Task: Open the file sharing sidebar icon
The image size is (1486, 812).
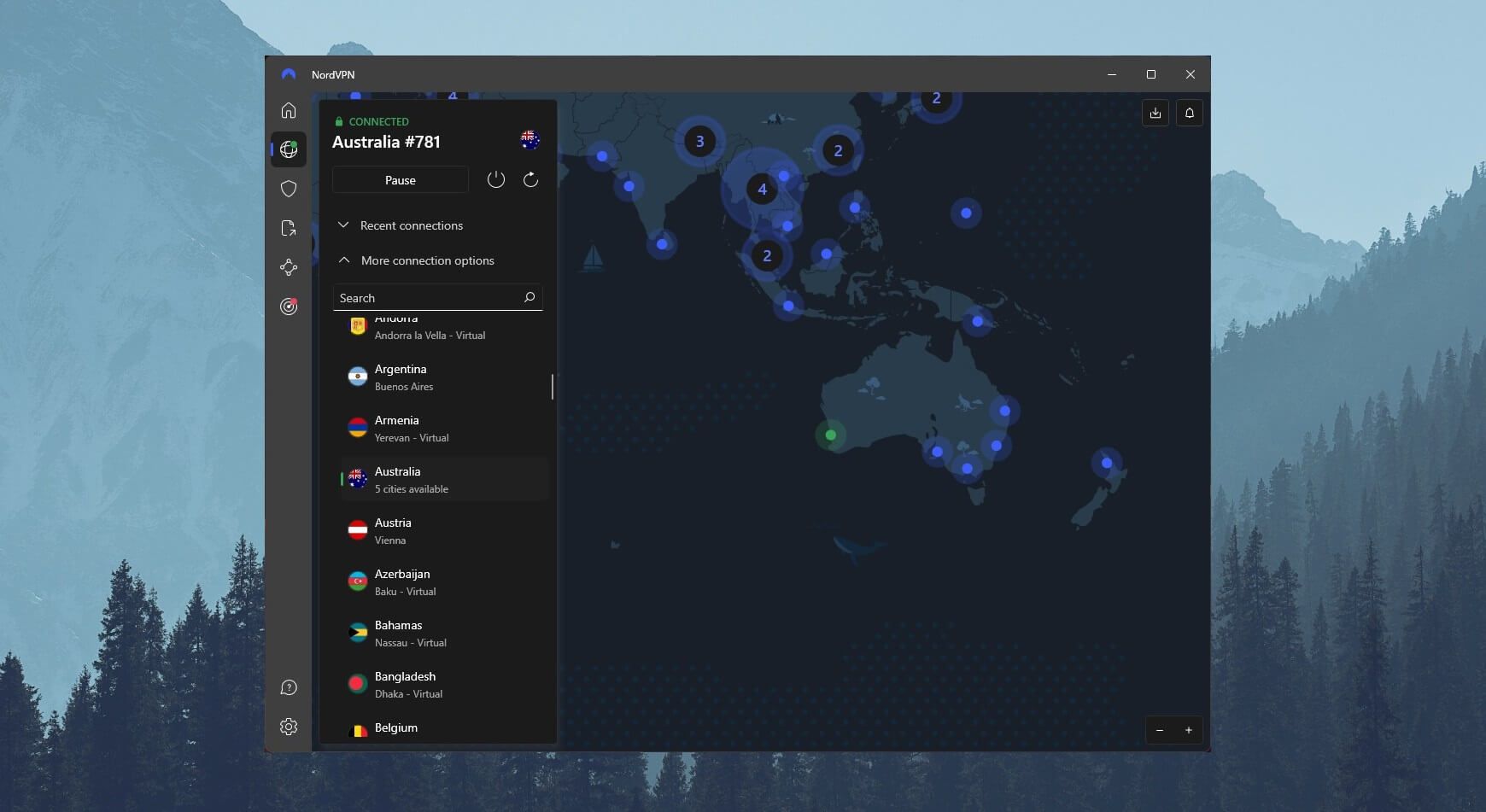Action: [x=289, y=228]
